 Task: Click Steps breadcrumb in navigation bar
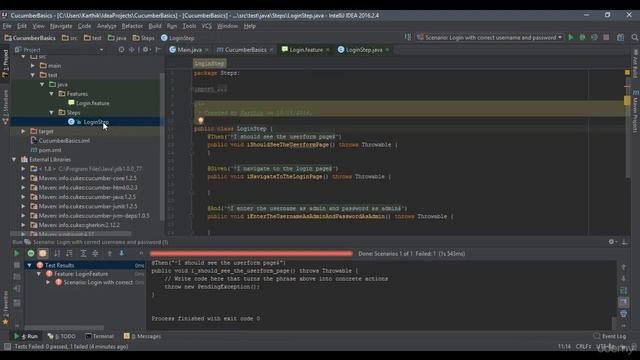pos(143,38)
